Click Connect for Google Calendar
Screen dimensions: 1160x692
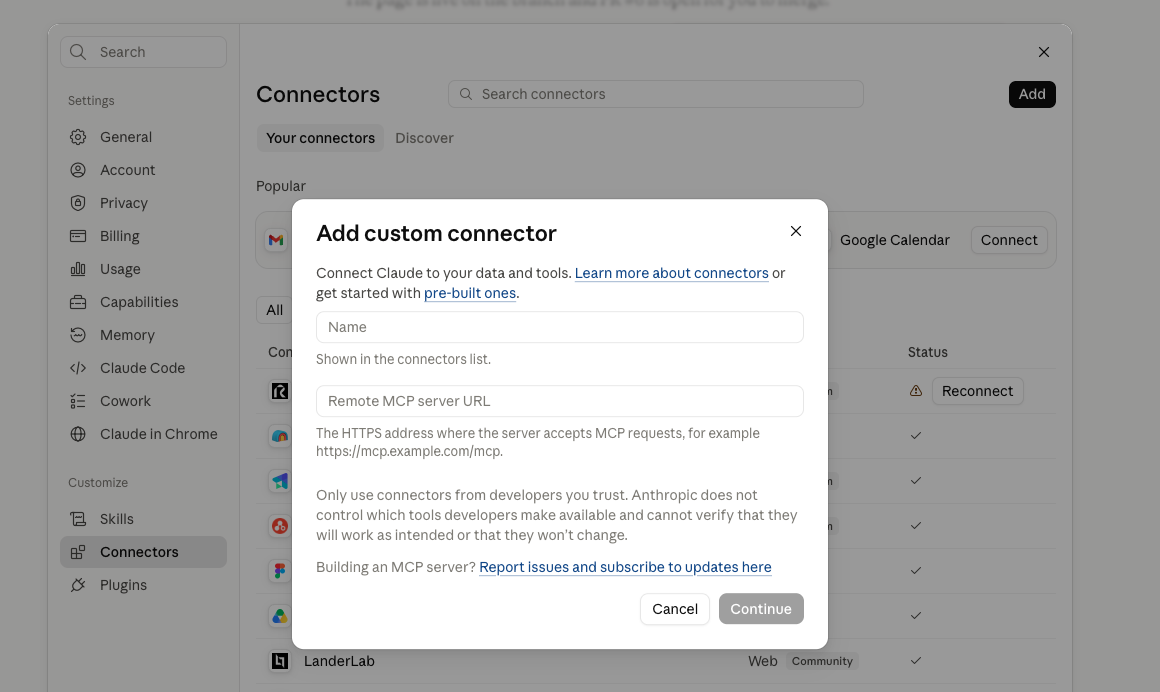[1009, 240]
